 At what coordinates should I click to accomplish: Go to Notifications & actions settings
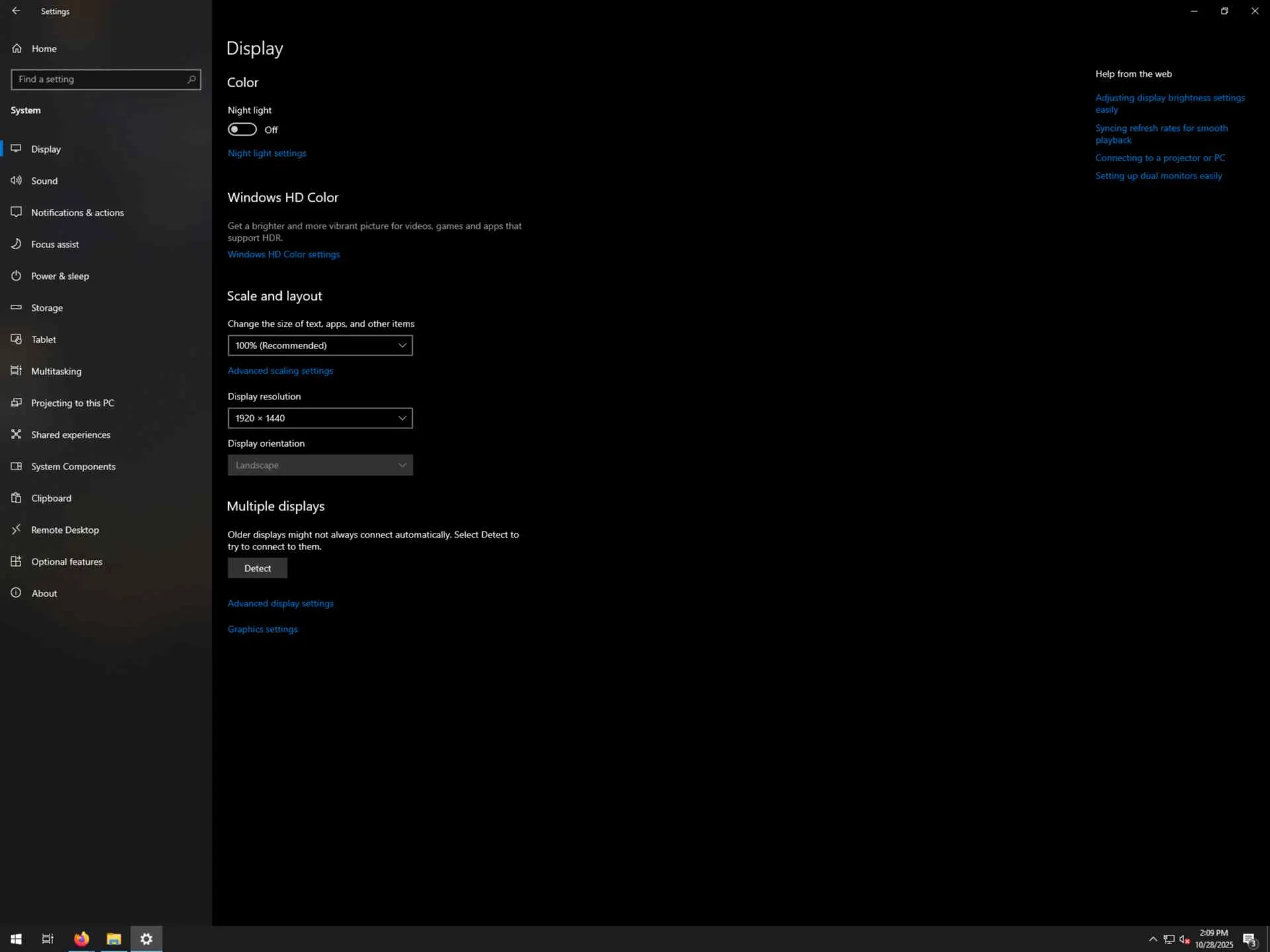click(x=77, y=212)
